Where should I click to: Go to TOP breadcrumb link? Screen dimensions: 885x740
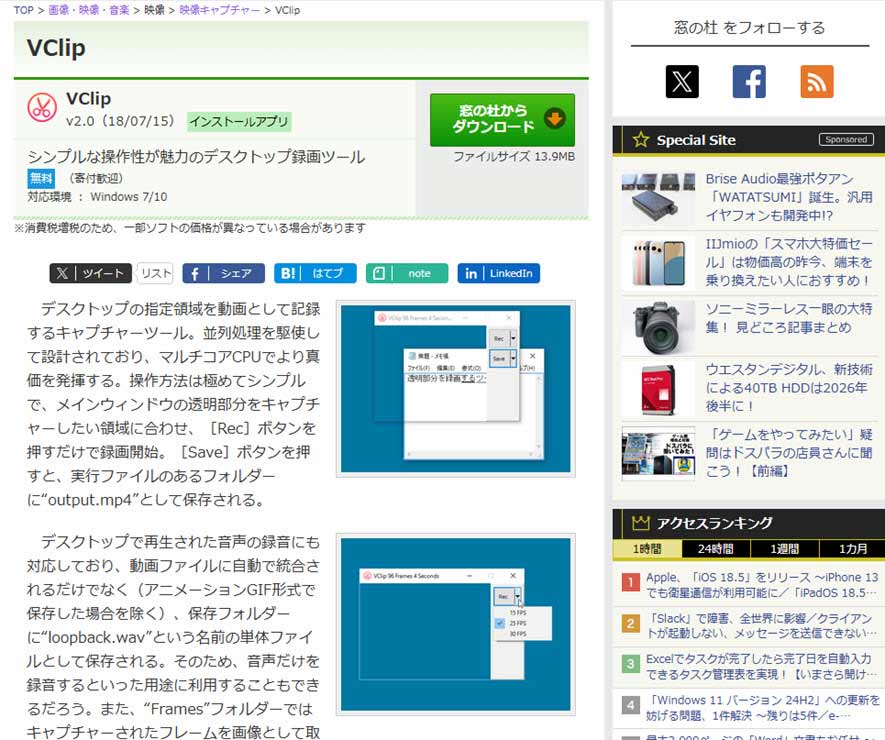24,10
